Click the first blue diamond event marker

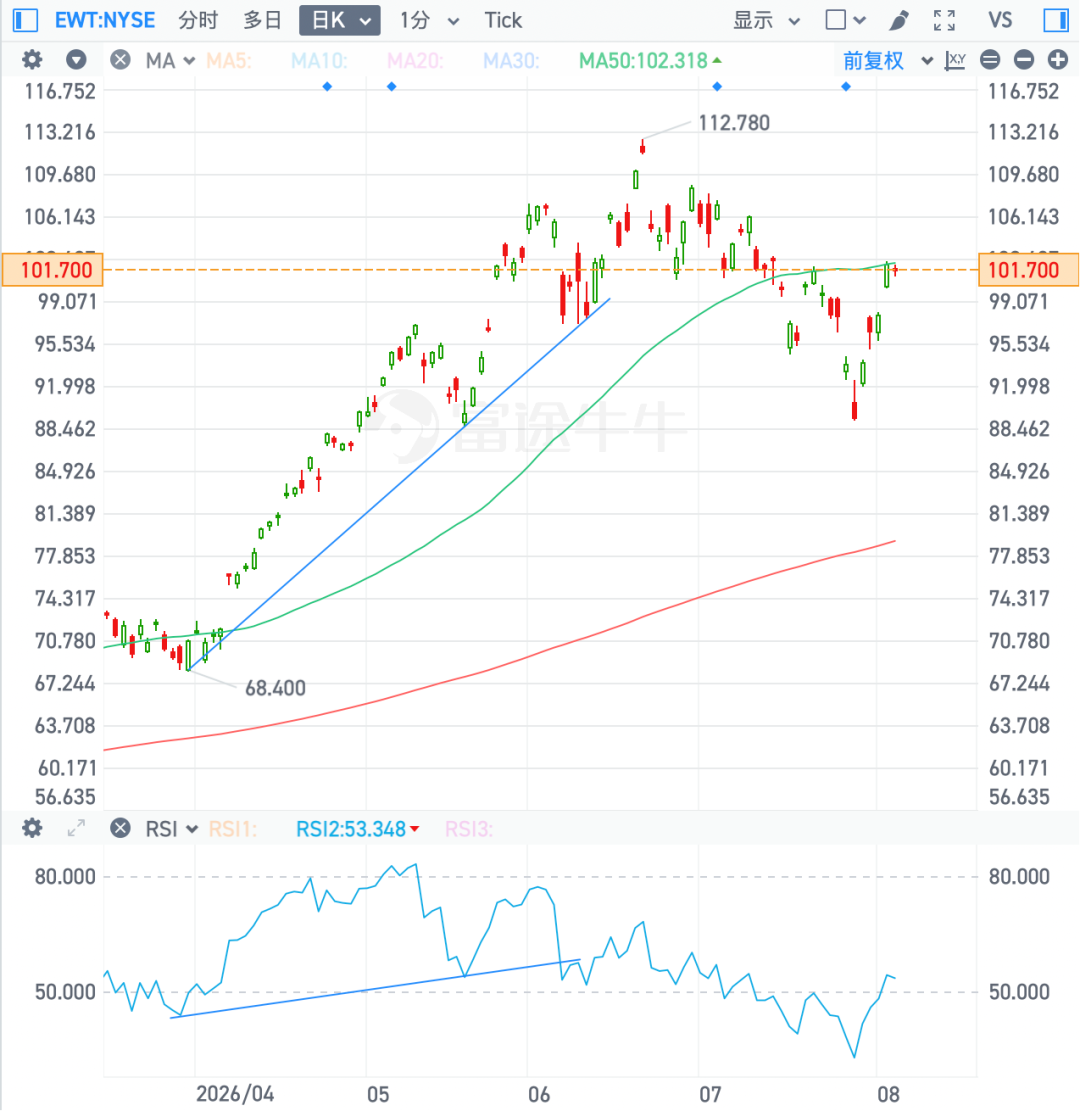pos(327,86)
